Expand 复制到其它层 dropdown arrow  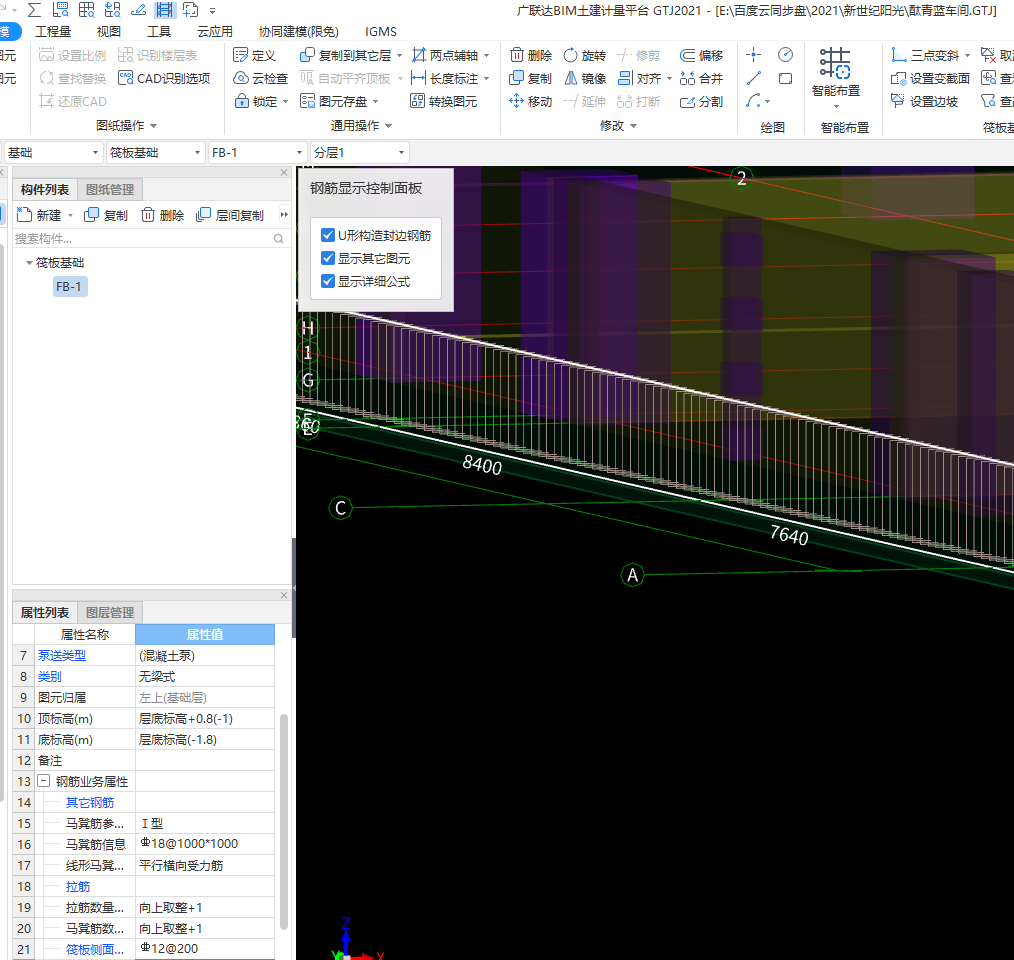pyautogui.click(x=399, y=56)
